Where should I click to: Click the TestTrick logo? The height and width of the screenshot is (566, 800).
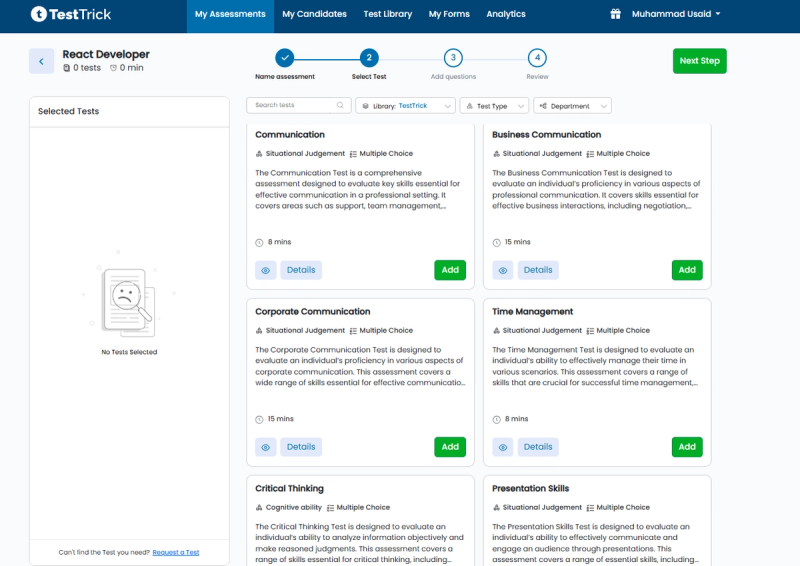click(70, 14)
